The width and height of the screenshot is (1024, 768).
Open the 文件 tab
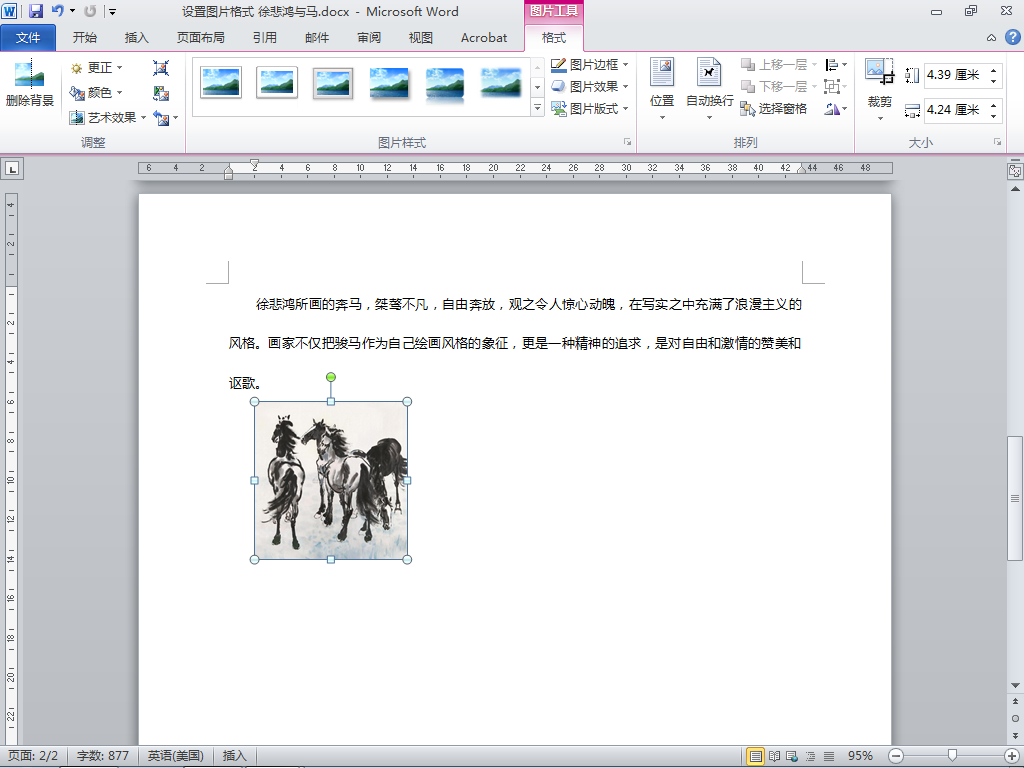(28, 38)
